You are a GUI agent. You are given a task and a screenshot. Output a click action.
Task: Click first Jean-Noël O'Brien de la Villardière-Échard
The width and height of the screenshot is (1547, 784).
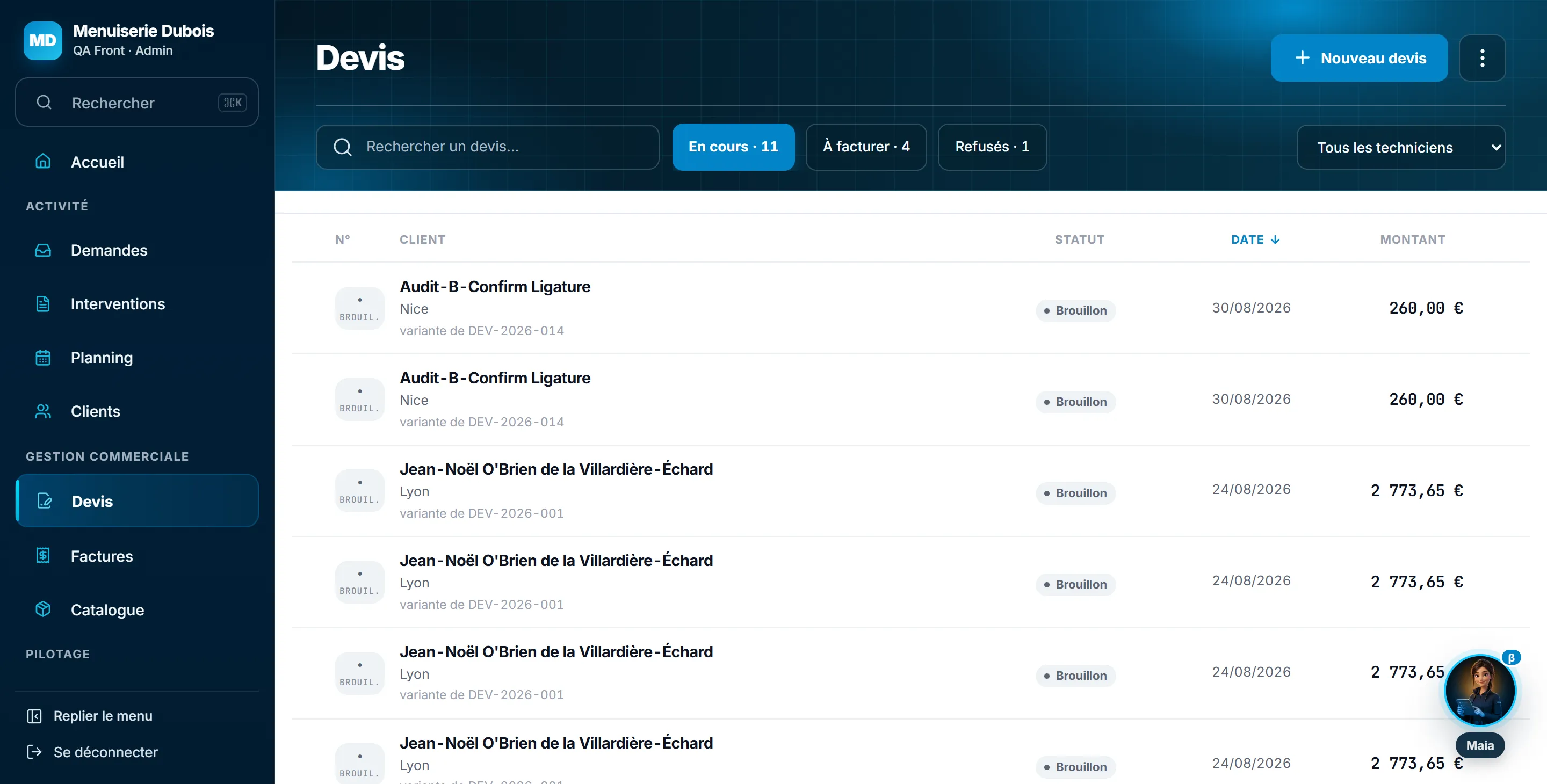tap(556, 469)
